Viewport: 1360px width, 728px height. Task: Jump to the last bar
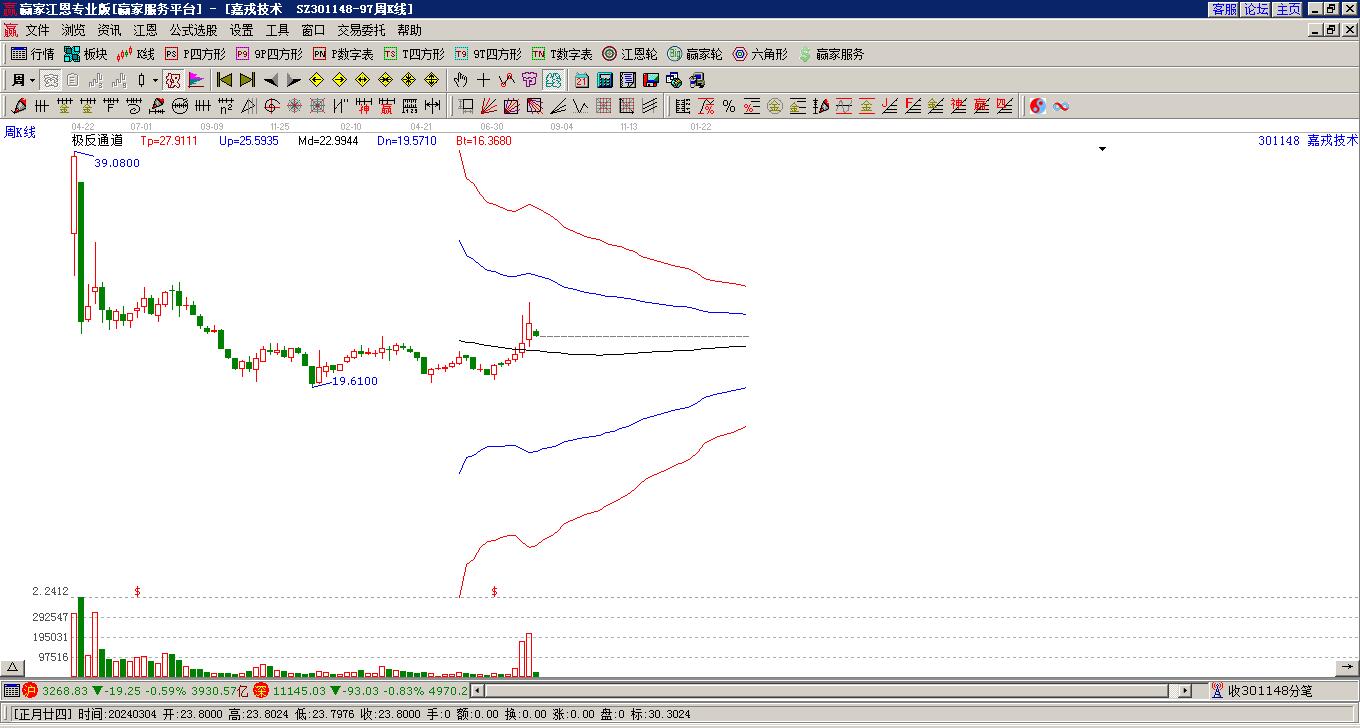247,80
